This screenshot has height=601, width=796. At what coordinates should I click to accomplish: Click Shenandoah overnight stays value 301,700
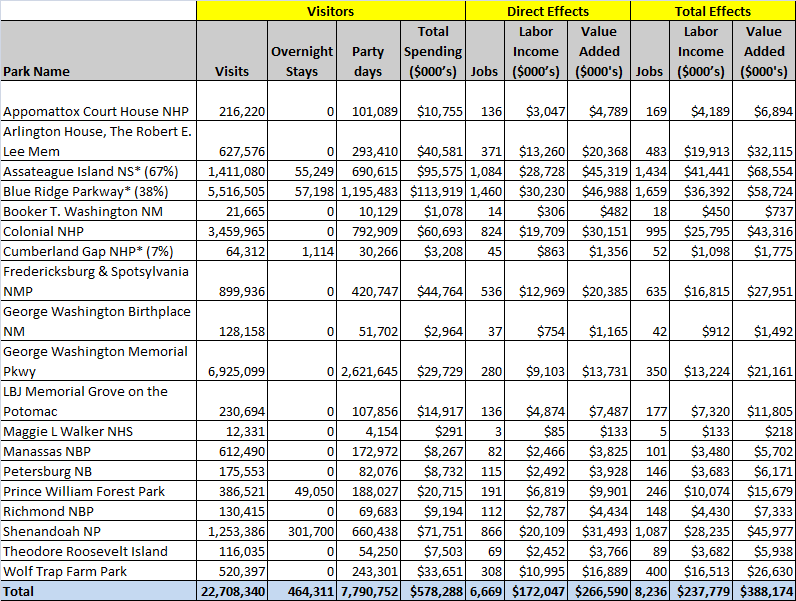point(301,531)
